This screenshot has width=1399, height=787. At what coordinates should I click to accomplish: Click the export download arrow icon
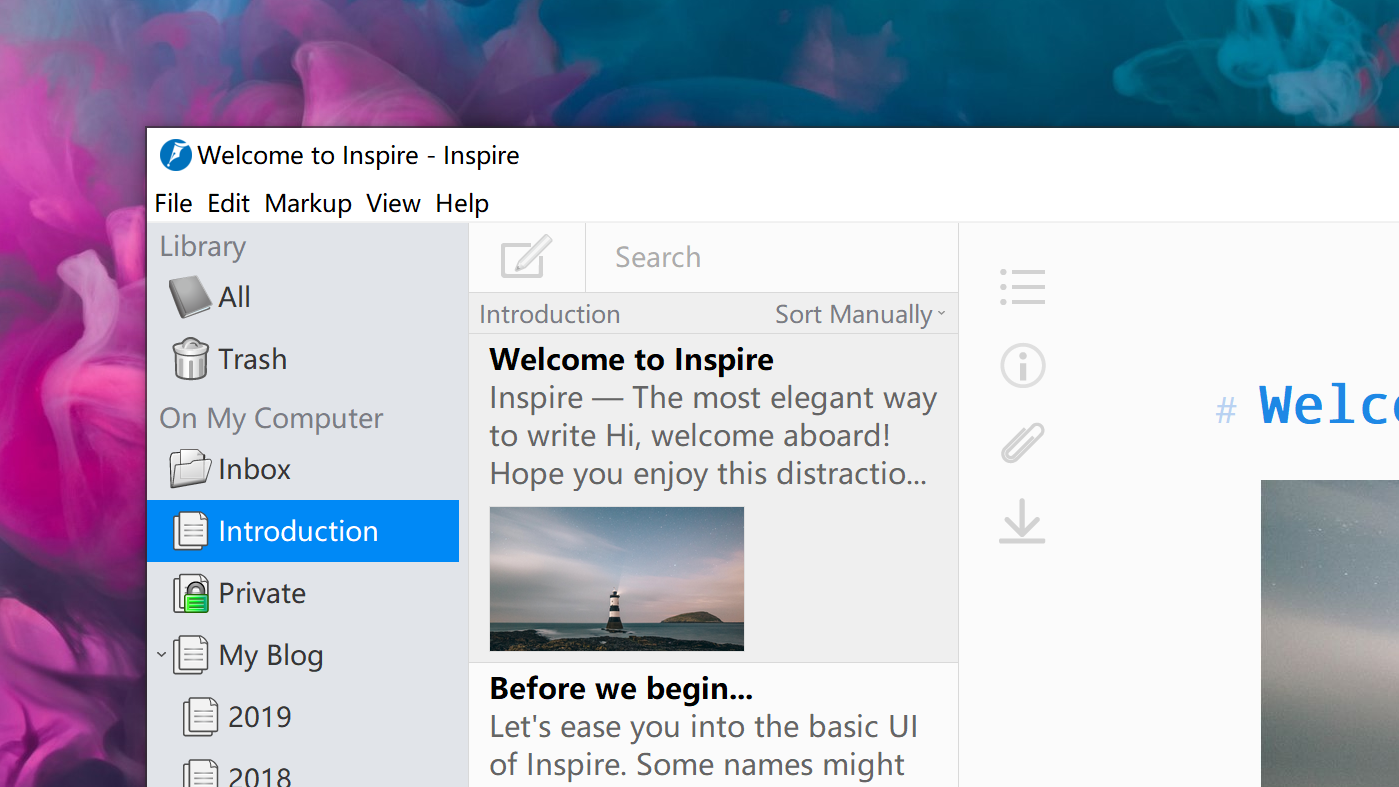1022,522
